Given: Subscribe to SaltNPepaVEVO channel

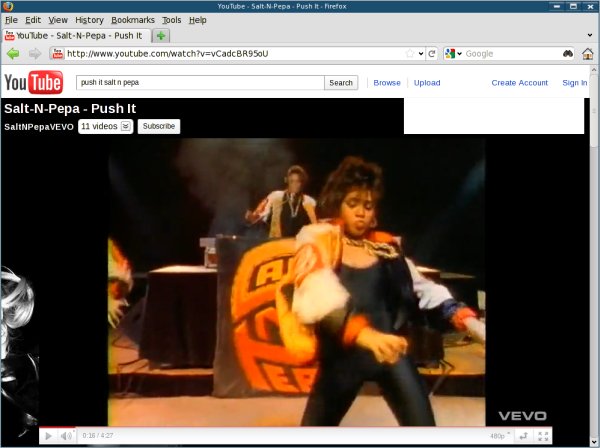Looking at the screenshot, I should tap(159, 126).
